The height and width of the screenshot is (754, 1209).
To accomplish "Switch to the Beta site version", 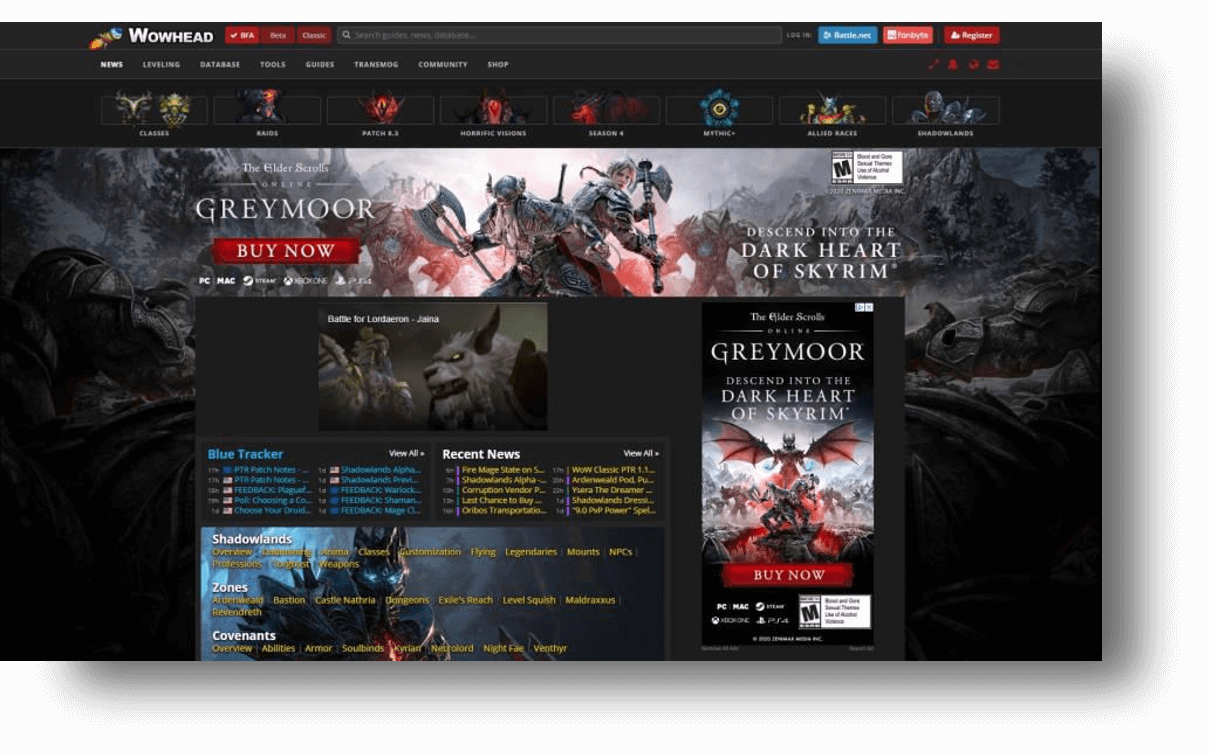I will (278, 35).
